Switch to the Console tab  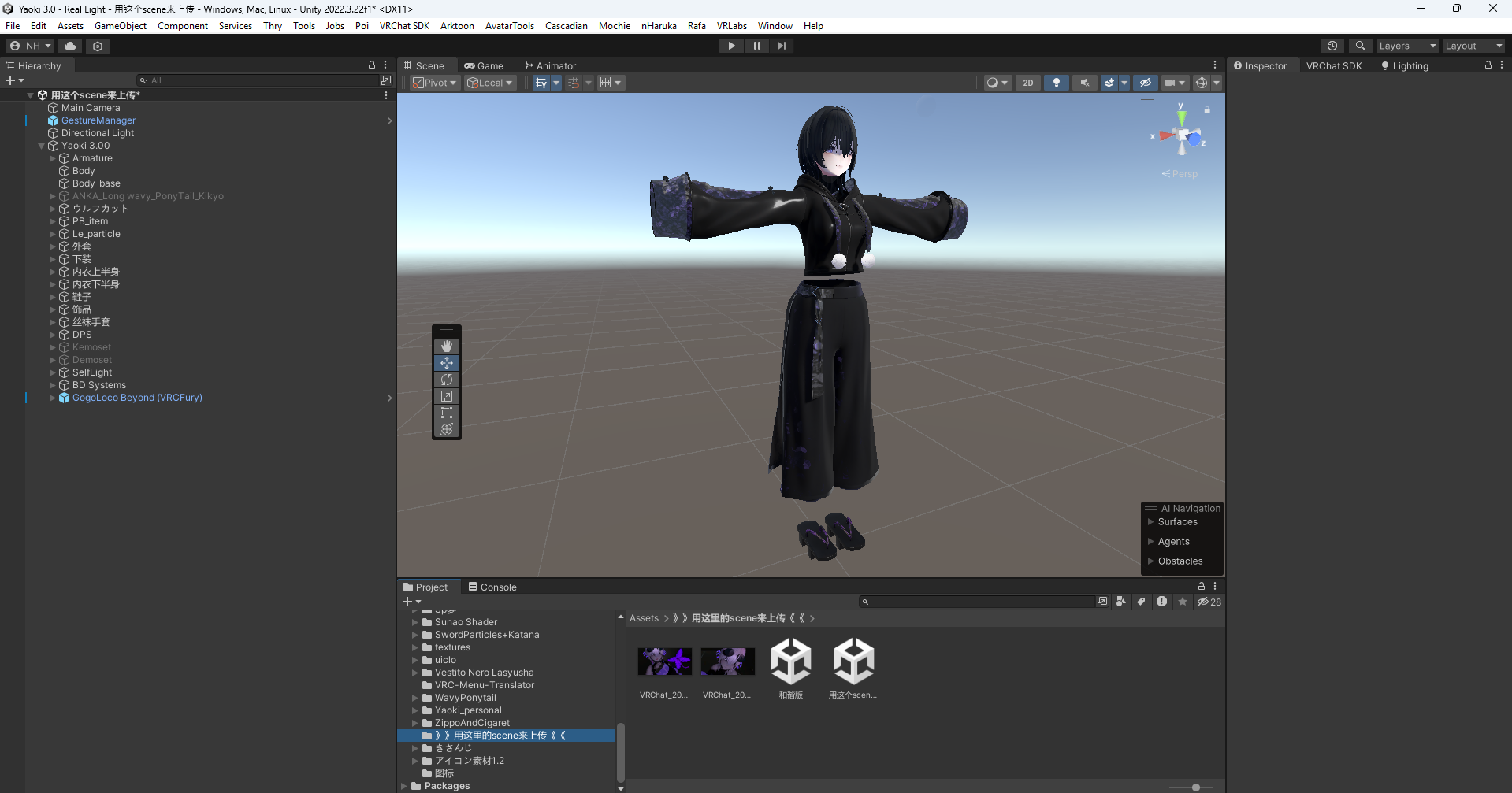click(492, 587)
